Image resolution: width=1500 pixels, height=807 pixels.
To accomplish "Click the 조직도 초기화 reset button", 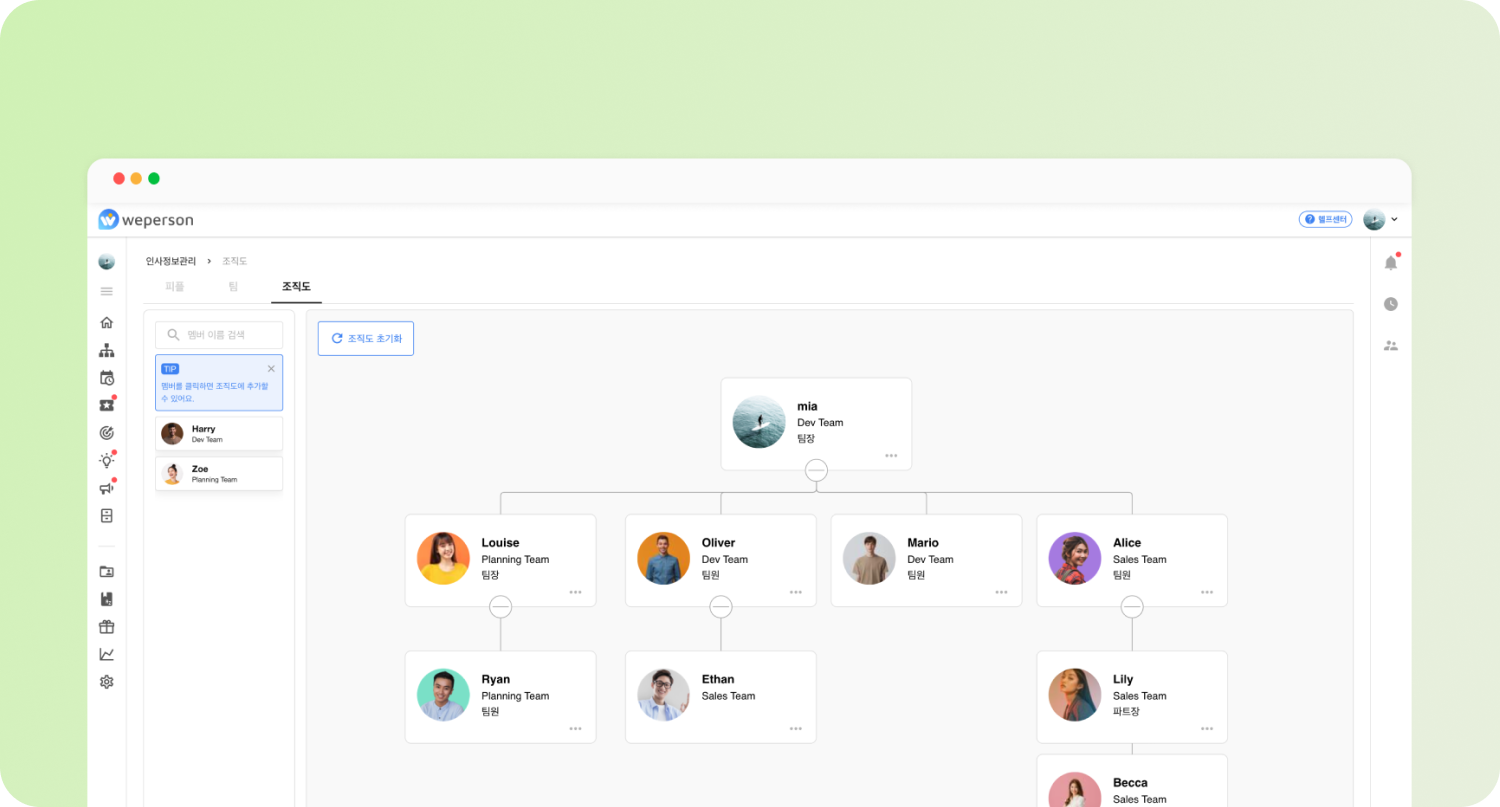I will coord(366,338).
